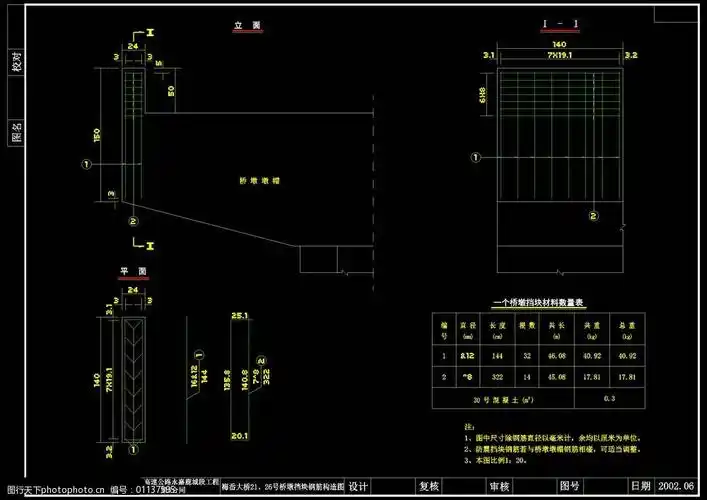The width and height of the screenshot is (707, 500).
Task: Click rebar callout 2 below the elevation column
Action: click(133, 221)
